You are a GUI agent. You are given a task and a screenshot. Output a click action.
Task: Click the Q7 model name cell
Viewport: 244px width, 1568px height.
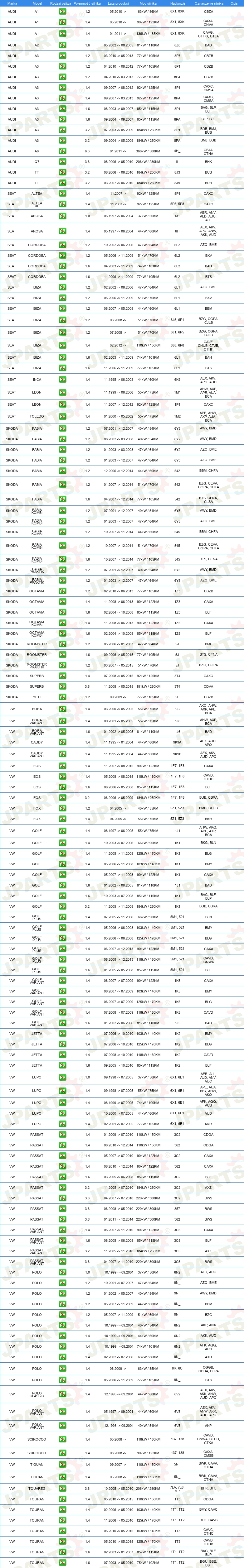37,162
